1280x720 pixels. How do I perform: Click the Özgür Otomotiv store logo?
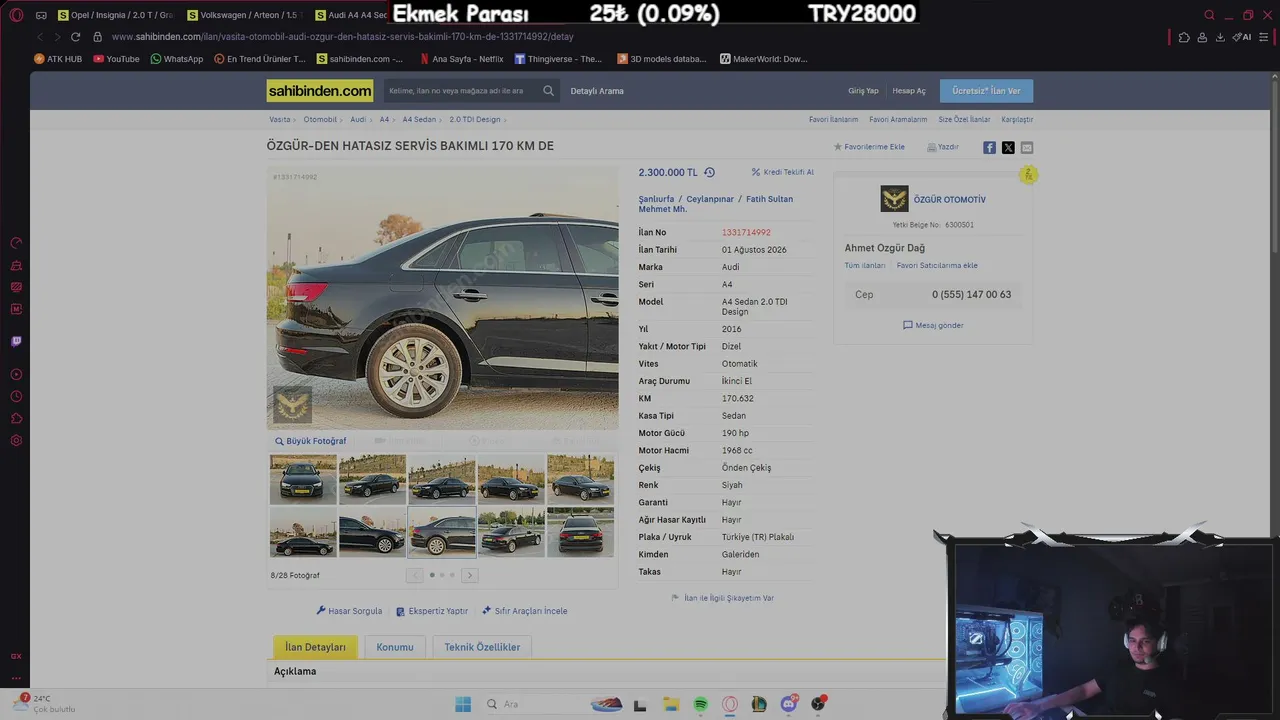(x=894, y=198)
